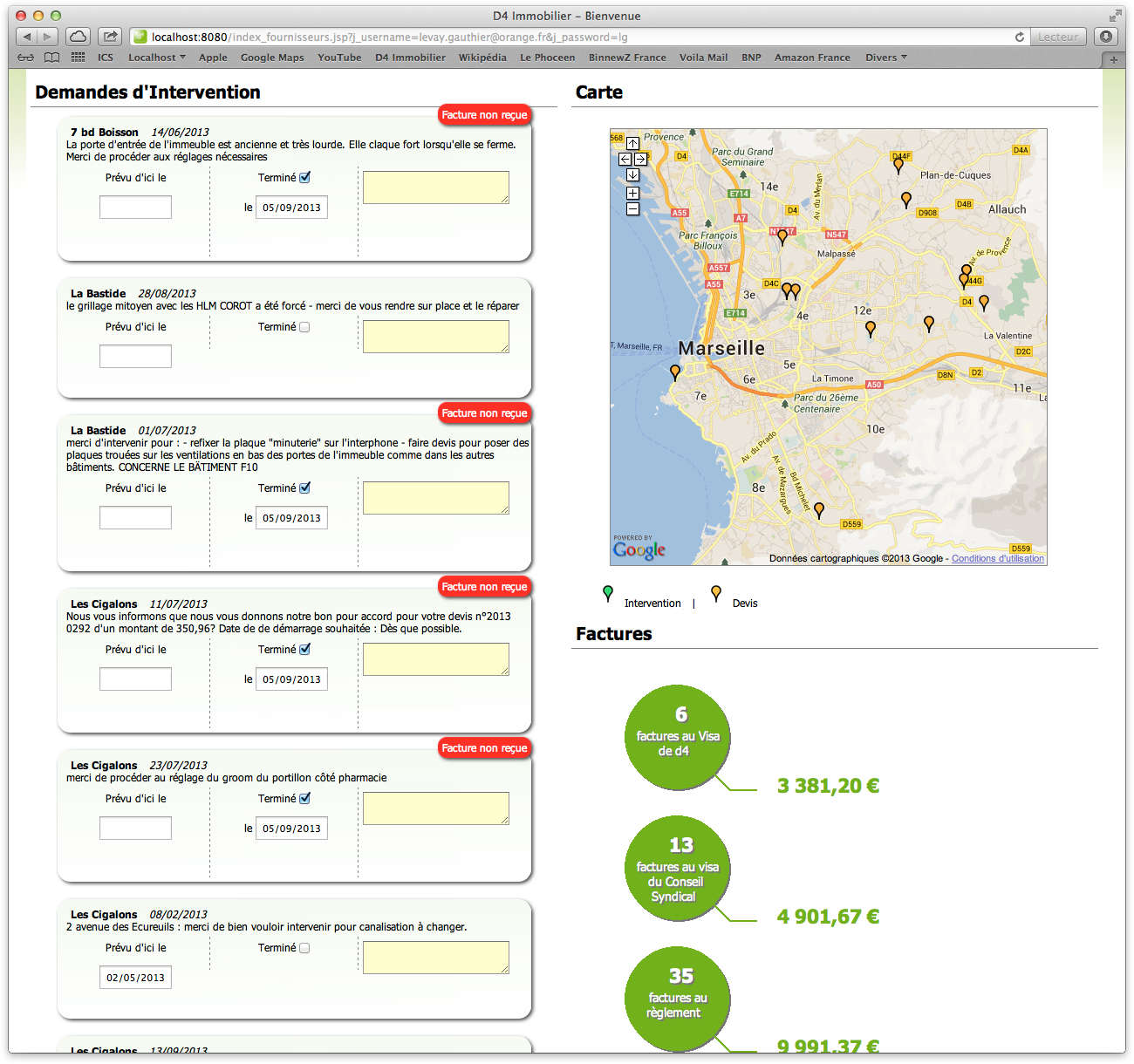Open the bookmarks book icon

coord(52,58)
